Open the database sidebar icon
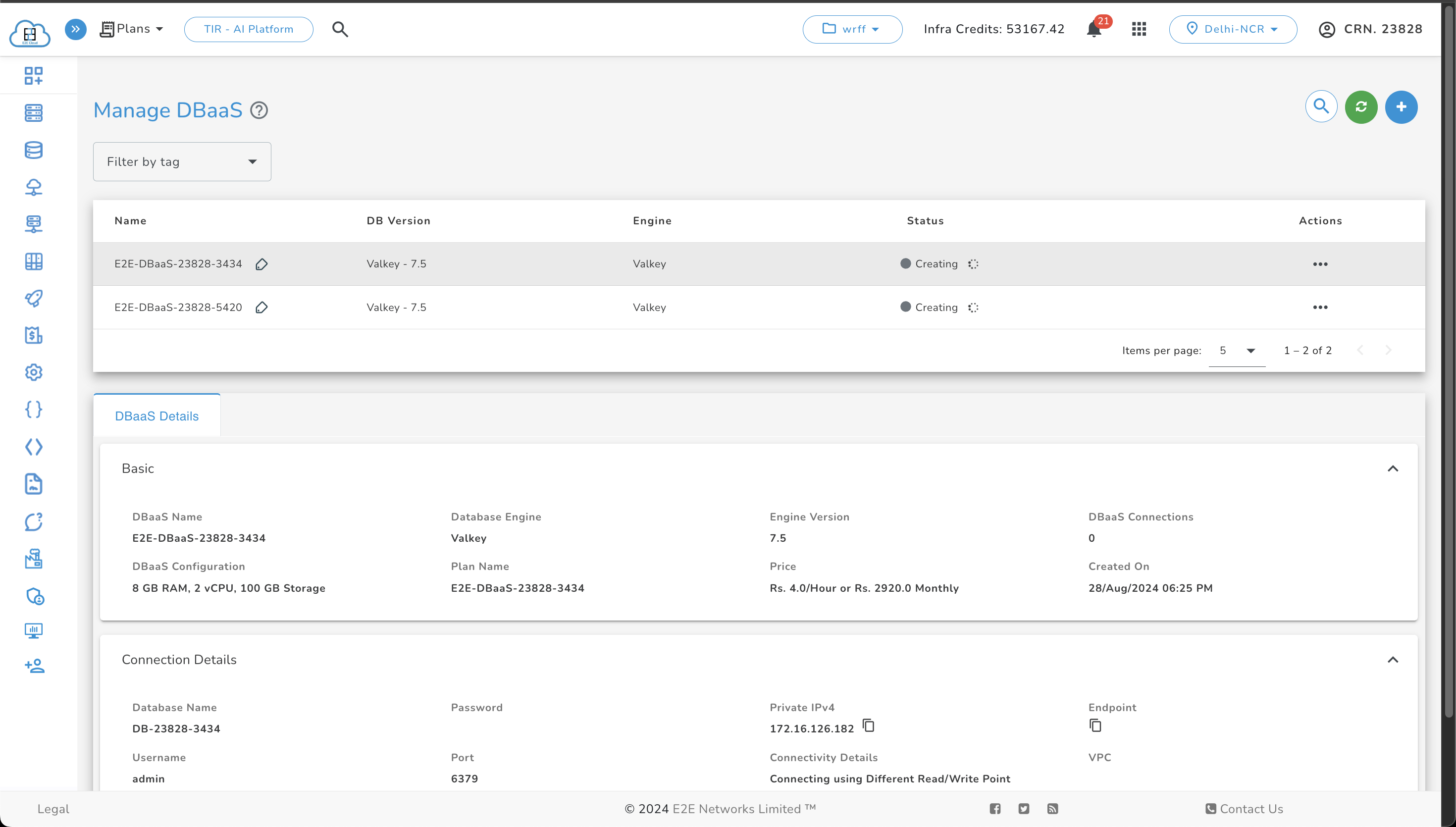Screen dimensions: 1456x827 click(x=34, y=150)
